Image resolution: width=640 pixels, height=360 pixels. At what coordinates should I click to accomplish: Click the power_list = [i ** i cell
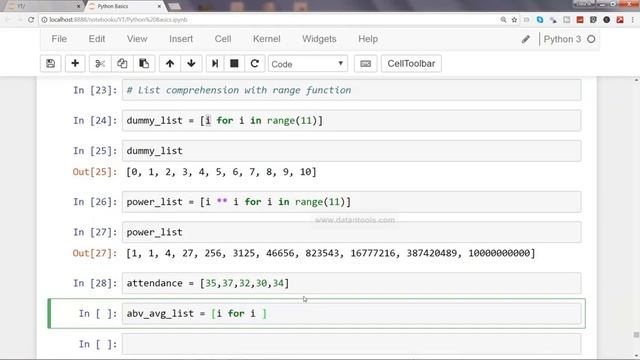(351, 202)
